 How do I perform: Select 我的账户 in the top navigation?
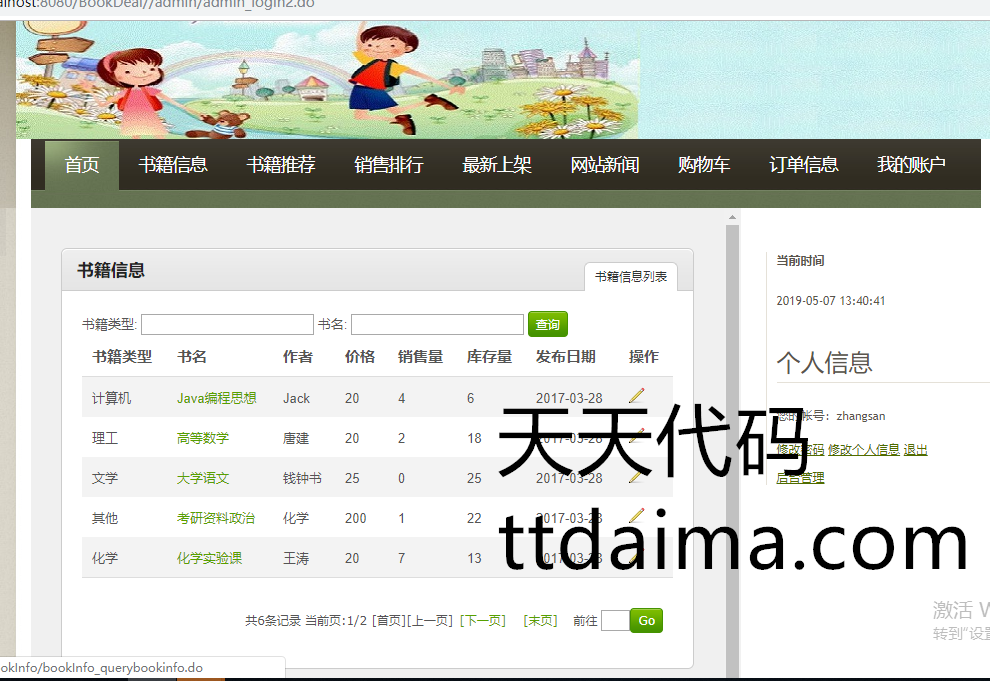(911, 165)
